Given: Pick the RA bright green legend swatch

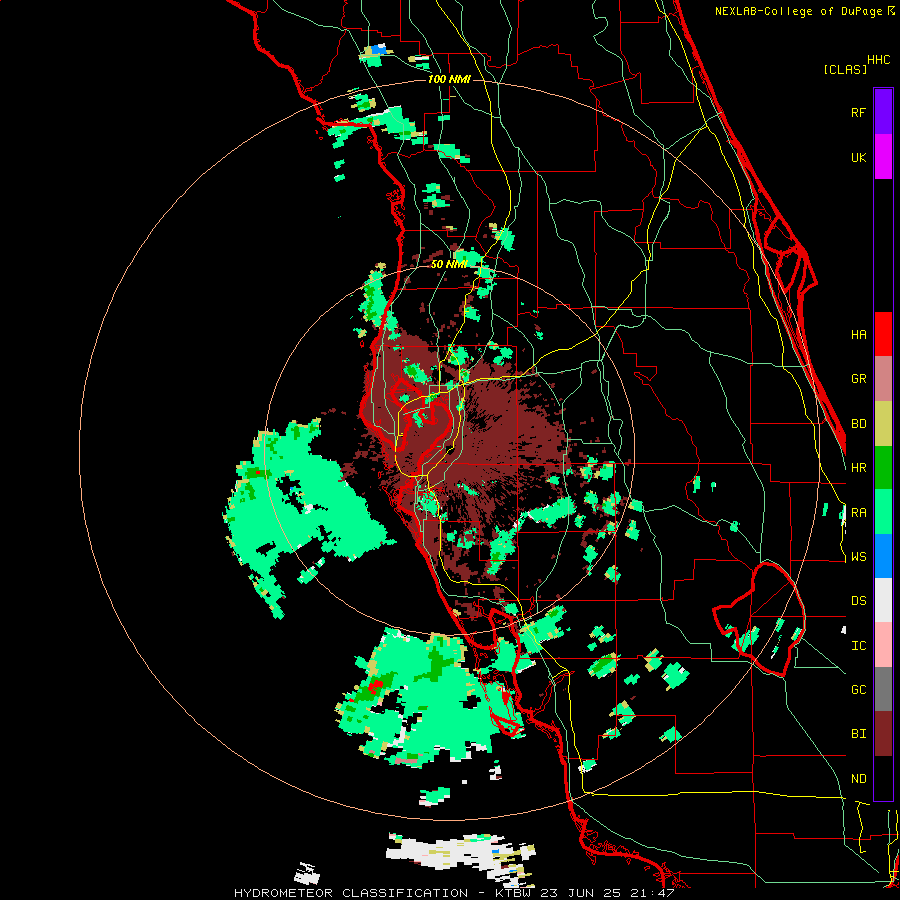Looking at the screenshot, I should [883, 512].
